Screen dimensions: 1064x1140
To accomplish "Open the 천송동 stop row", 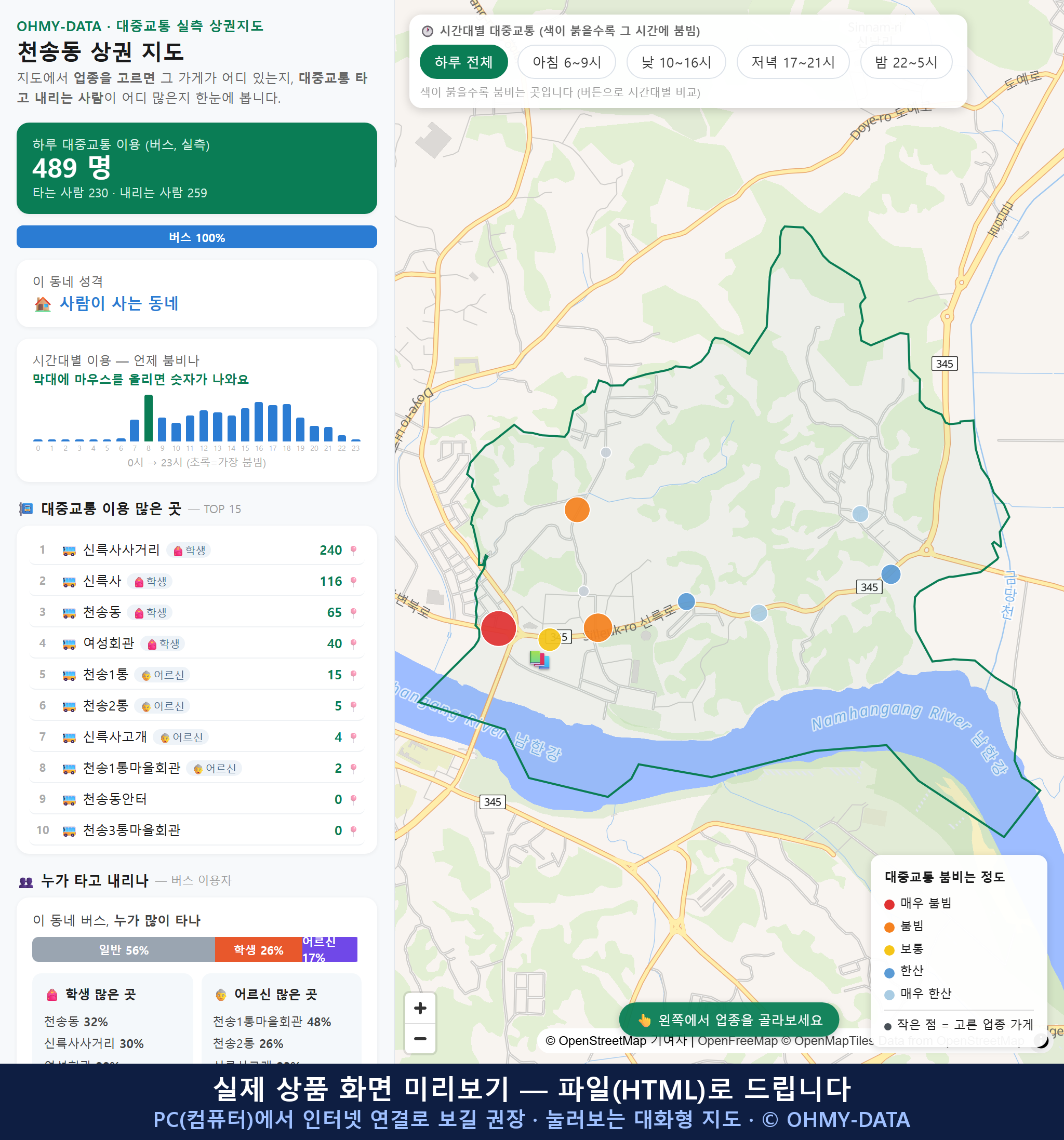I will [x=197, y=612].
